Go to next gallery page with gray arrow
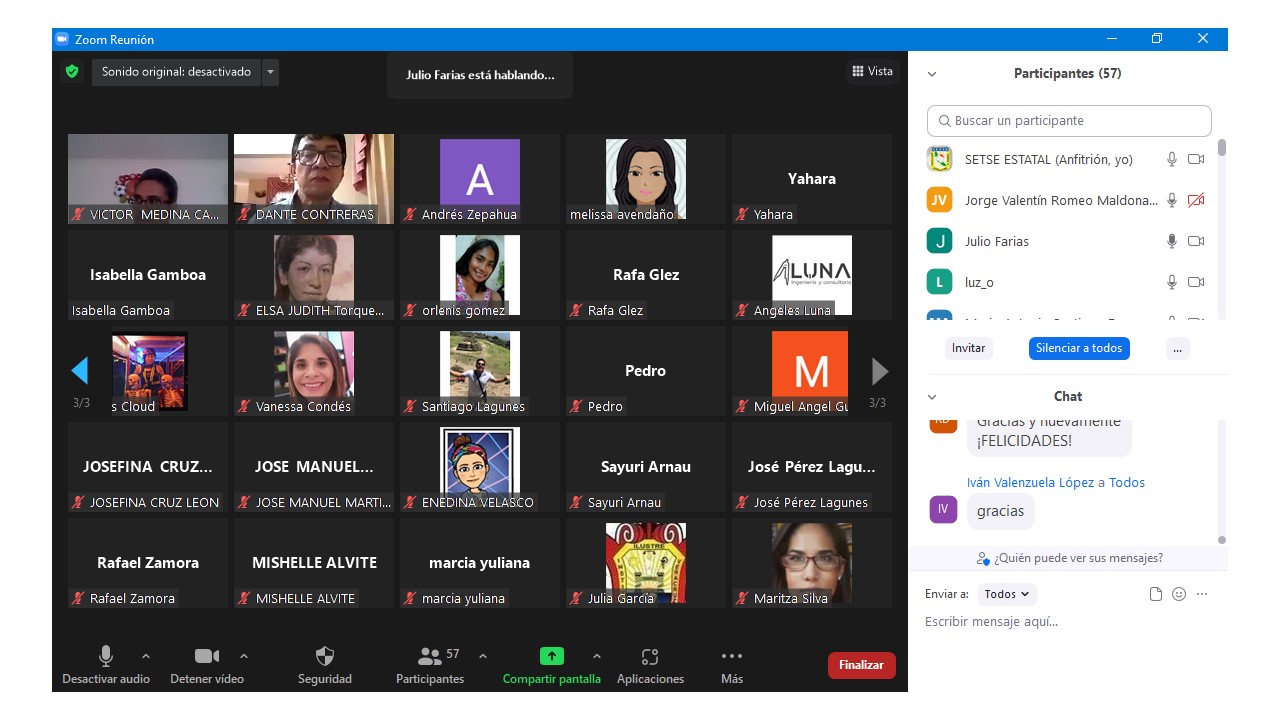 pos(880,371)
